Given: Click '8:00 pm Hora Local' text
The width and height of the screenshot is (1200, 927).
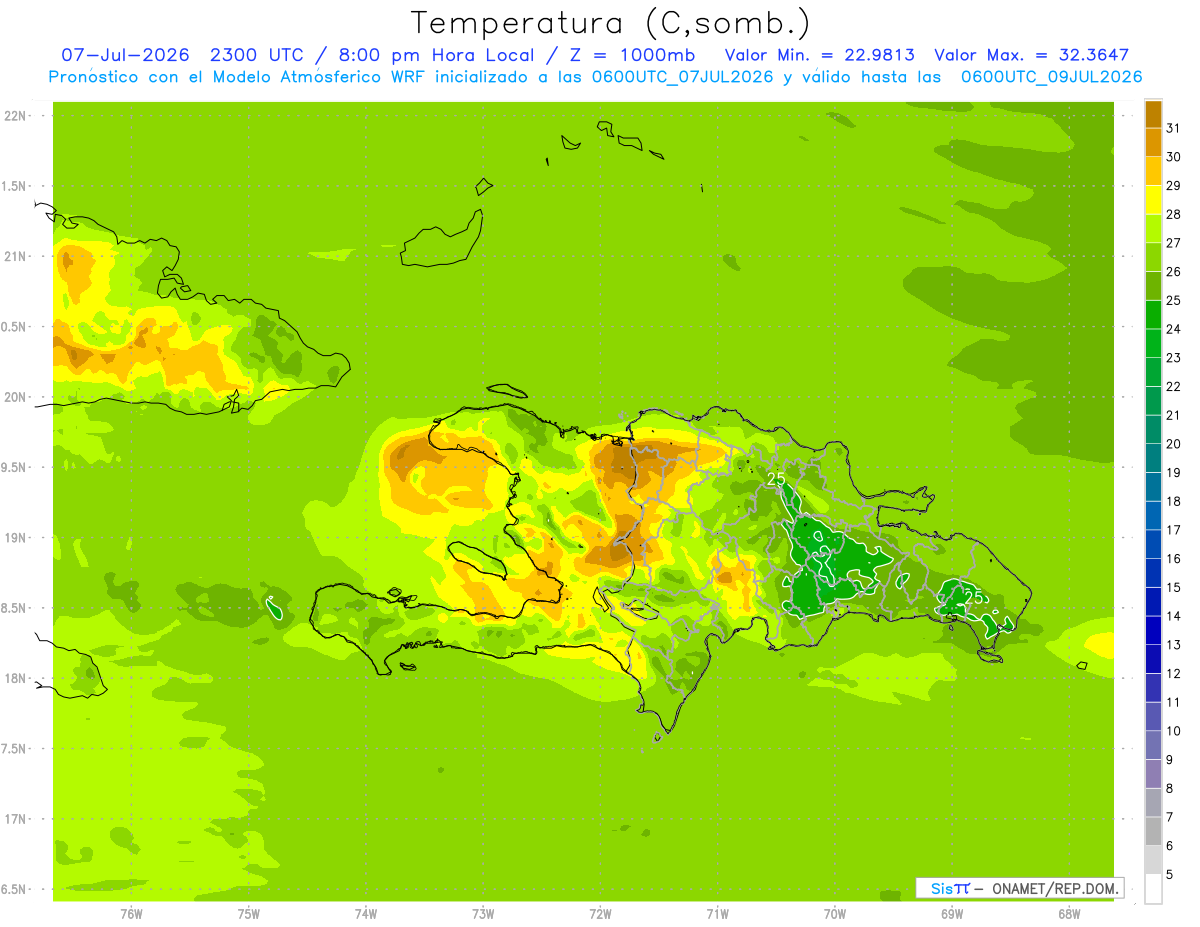Looking at the screenshot, I should point(441,55).
